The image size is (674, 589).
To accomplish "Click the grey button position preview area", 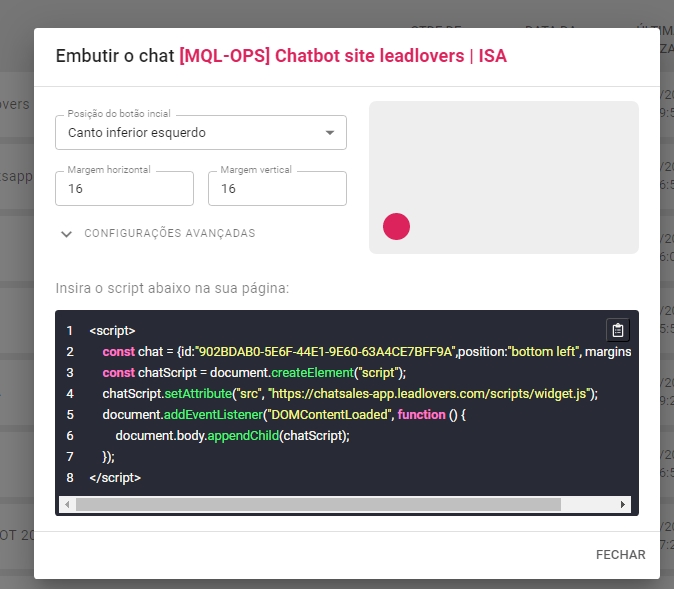I will pos(504,178).
